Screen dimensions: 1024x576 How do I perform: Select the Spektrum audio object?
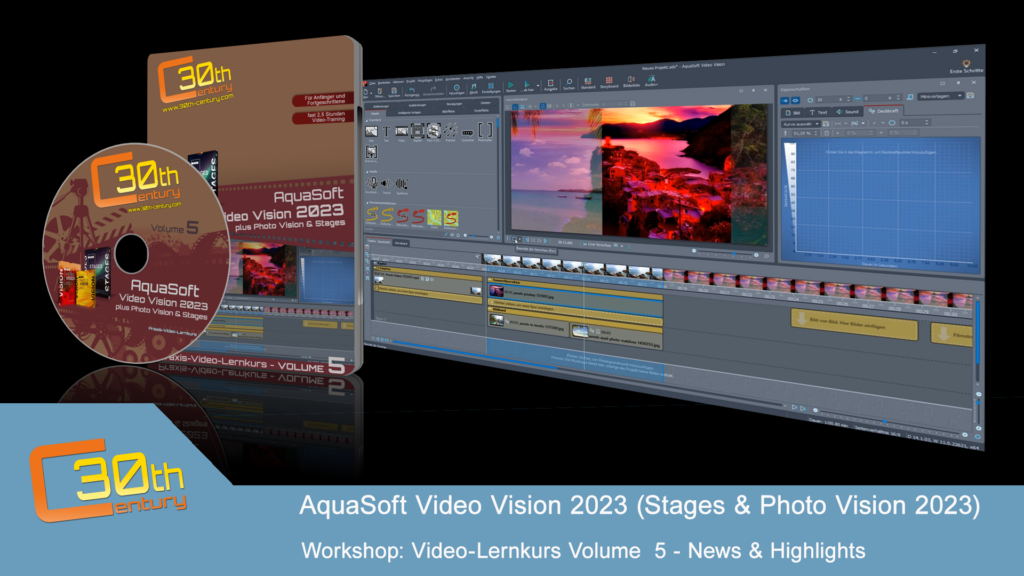pyautogui.click(x=402, y=185)
